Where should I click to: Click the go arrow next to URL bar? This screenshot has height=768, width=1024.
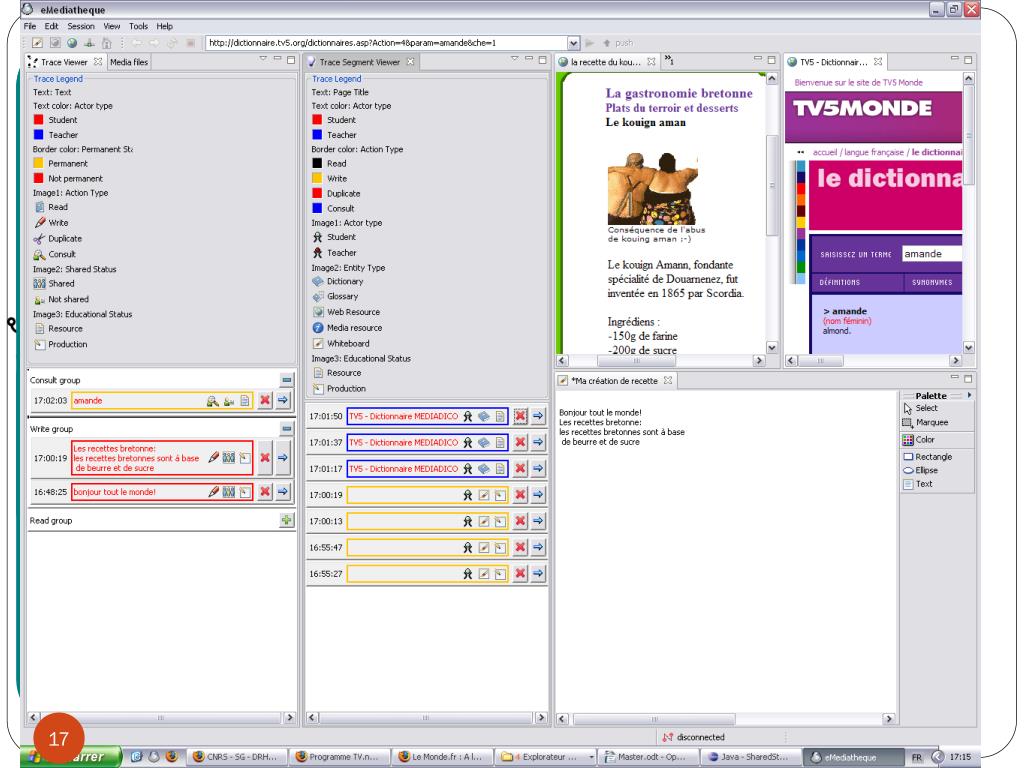(x=590, y=43)
